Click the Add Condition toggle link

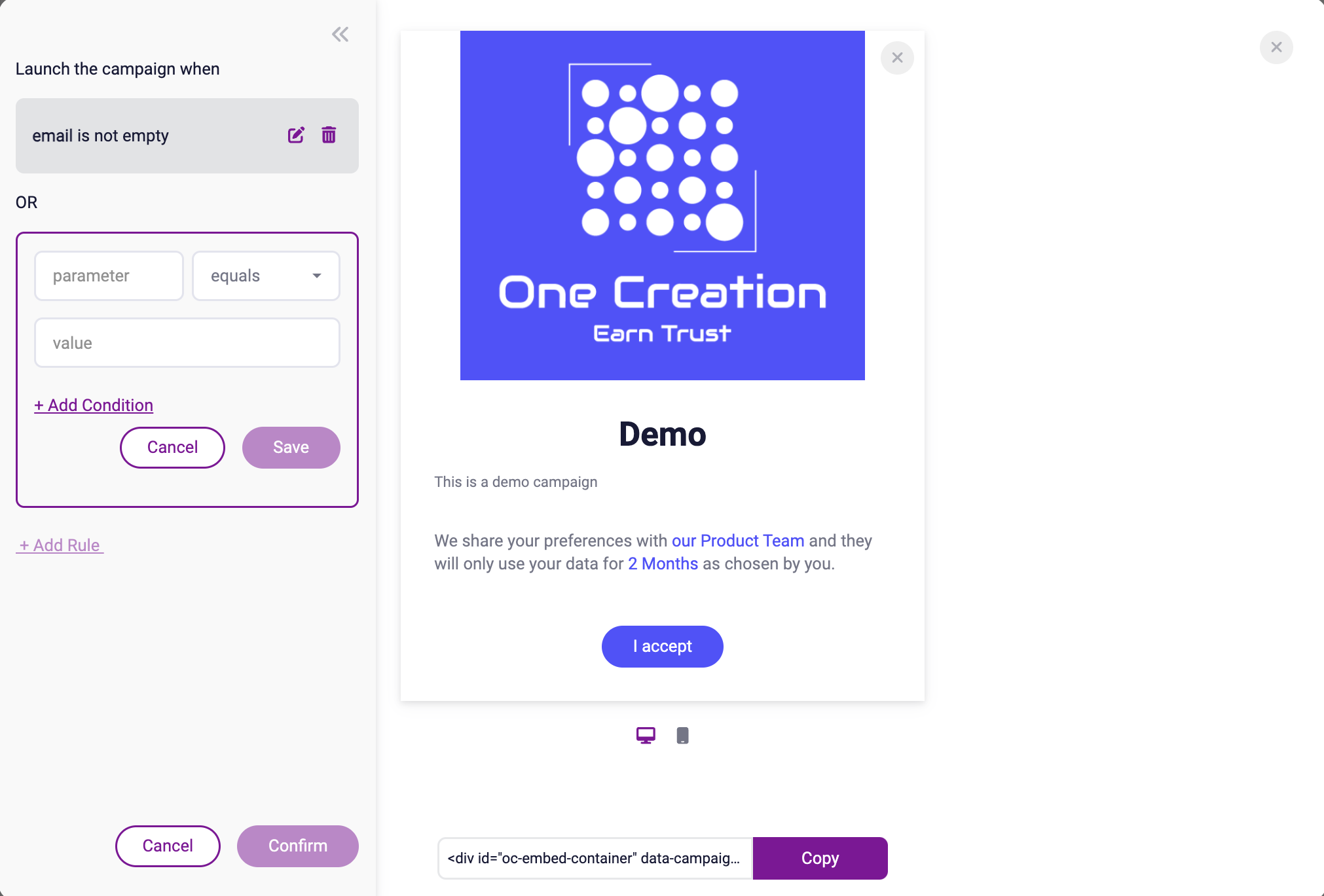pyautogui.click(x=93, y=405)
